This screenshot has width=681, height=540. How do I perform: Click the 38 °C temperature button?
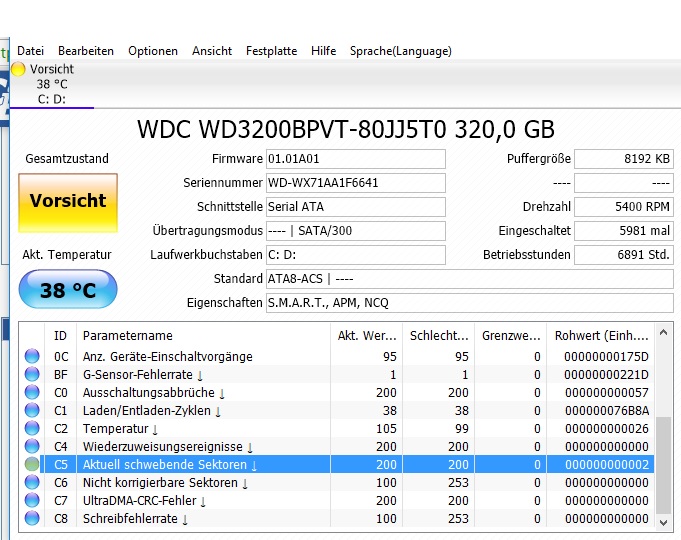[68, 289]
